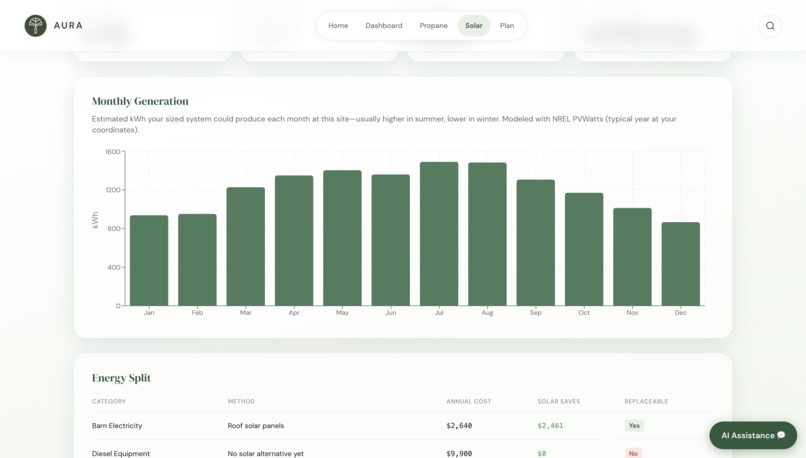Viewport: 806px width, 458px height.
Task: Click the $2,640 annual cost value
Action: click(x=459, y=426)
